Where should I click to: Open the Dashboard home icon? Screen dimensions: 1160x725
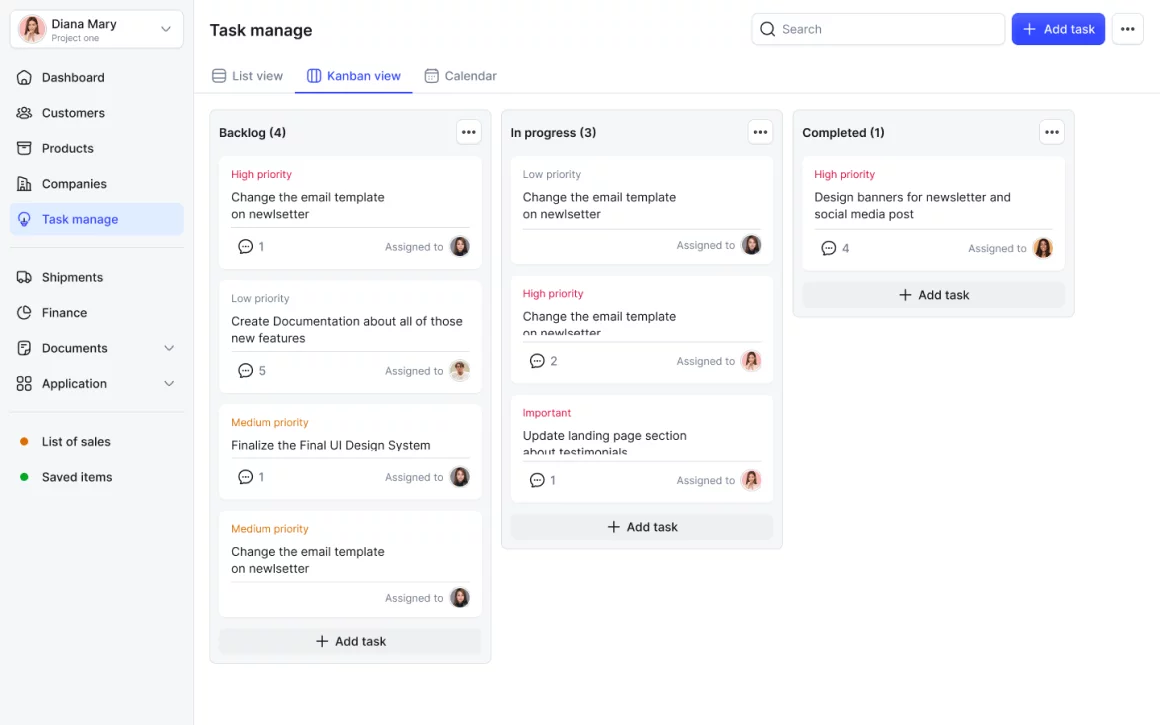[24, 77]
